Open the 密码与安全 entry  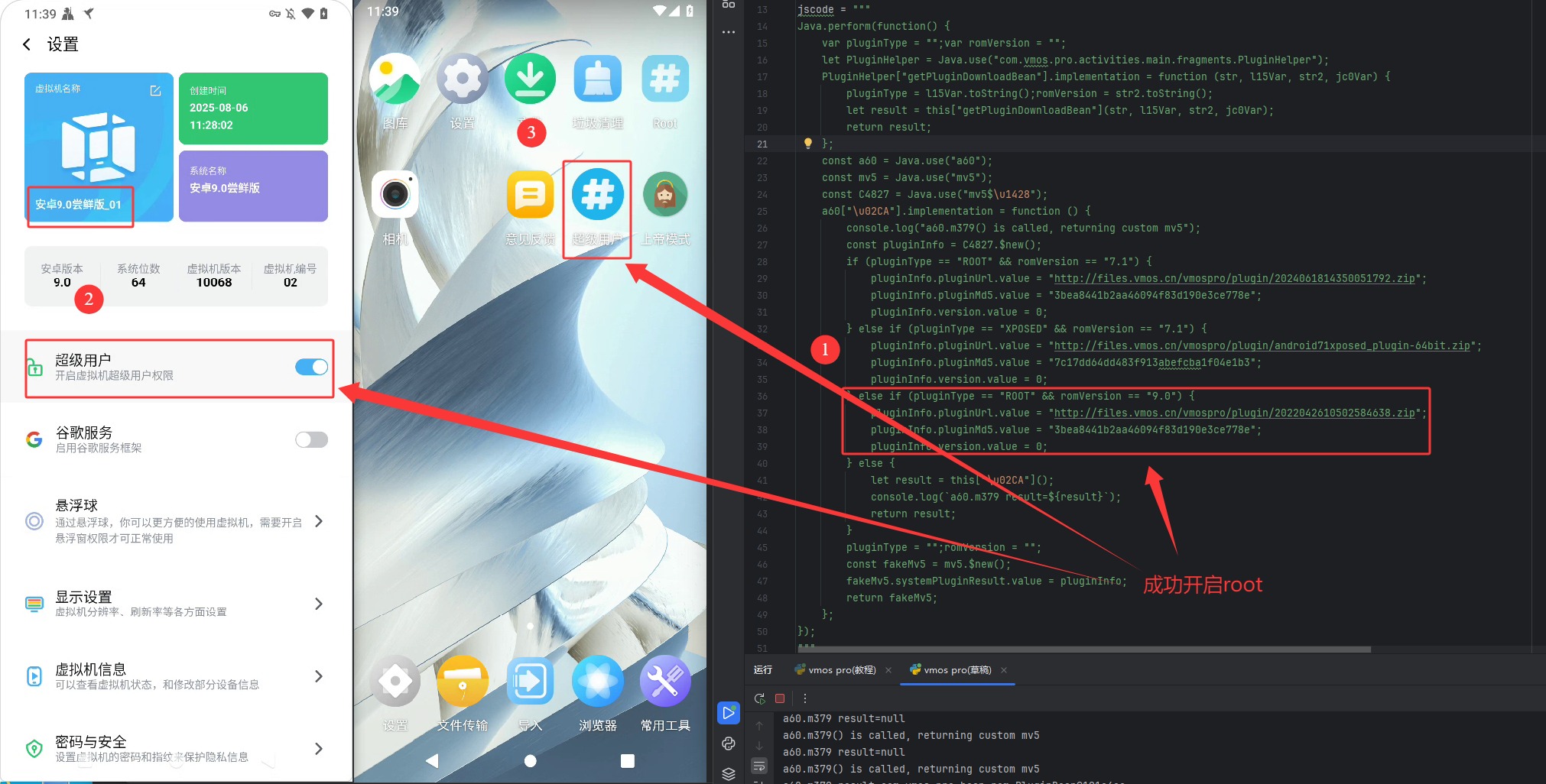176,748
